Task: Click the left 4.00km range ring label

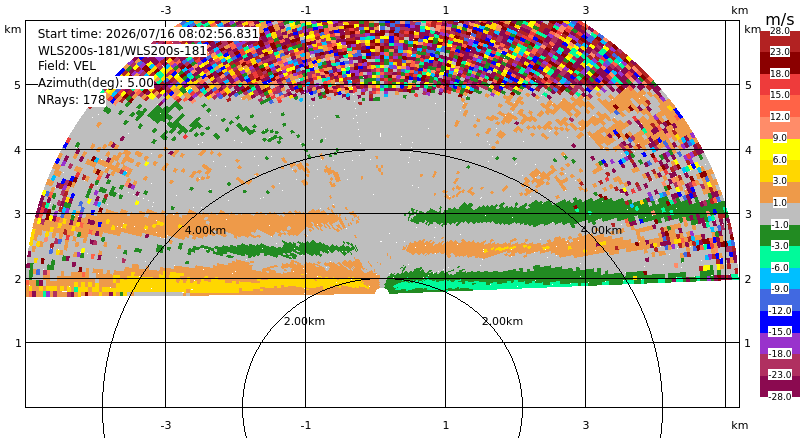Action: [205, 230]
